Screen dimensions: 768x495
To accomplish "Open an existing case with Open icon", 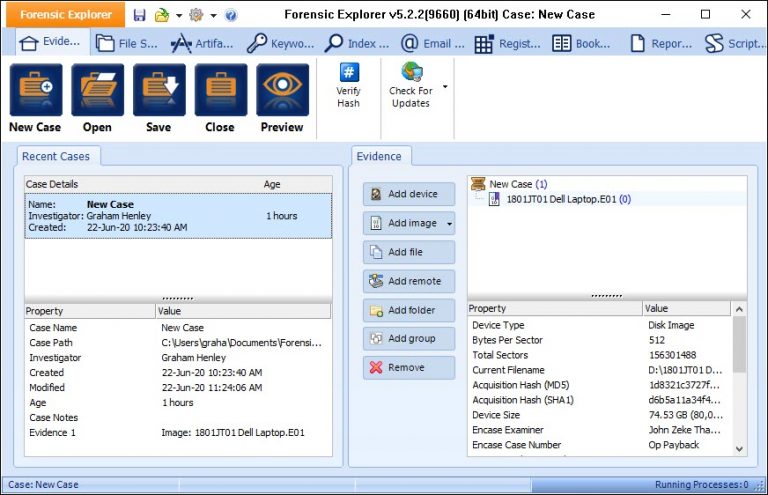I will (x=97, y=90).
